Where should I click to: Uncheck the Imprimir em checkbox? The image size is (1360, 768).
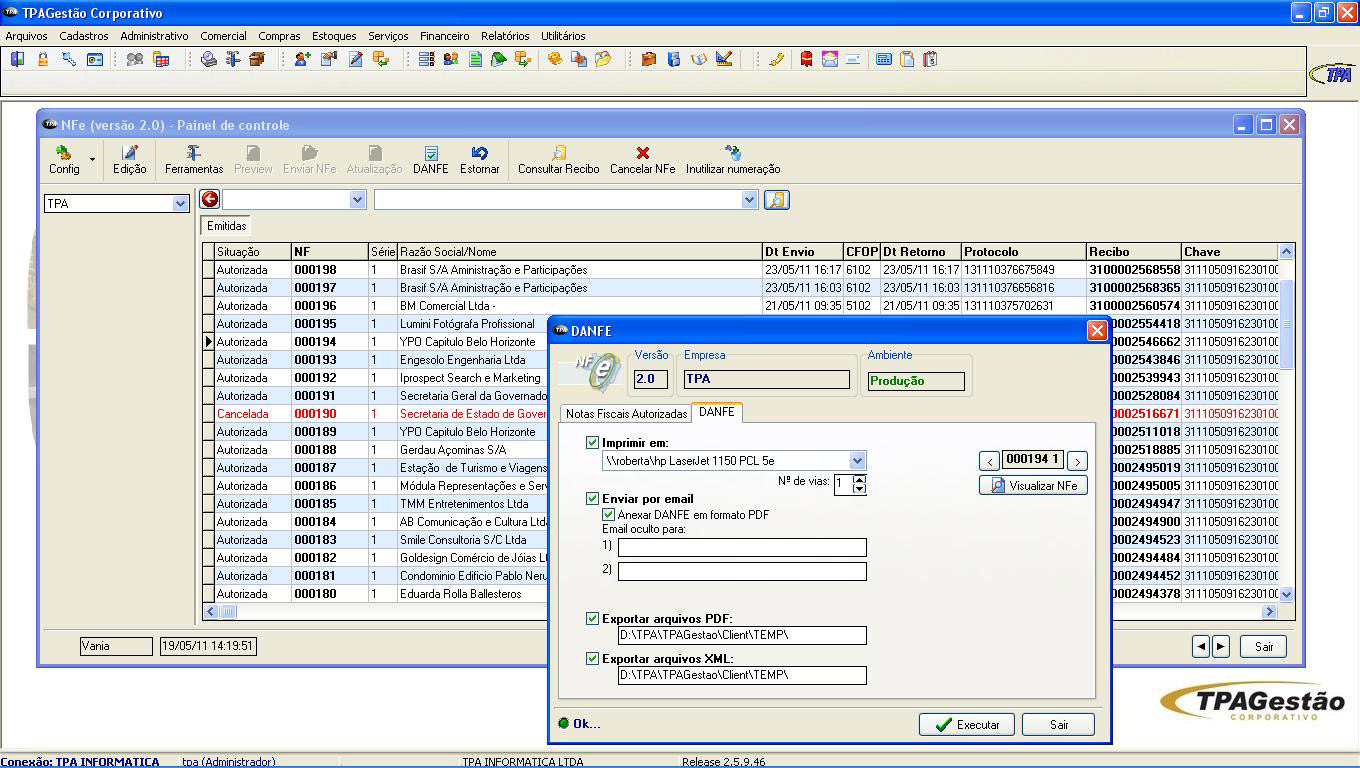click(593, 443)
